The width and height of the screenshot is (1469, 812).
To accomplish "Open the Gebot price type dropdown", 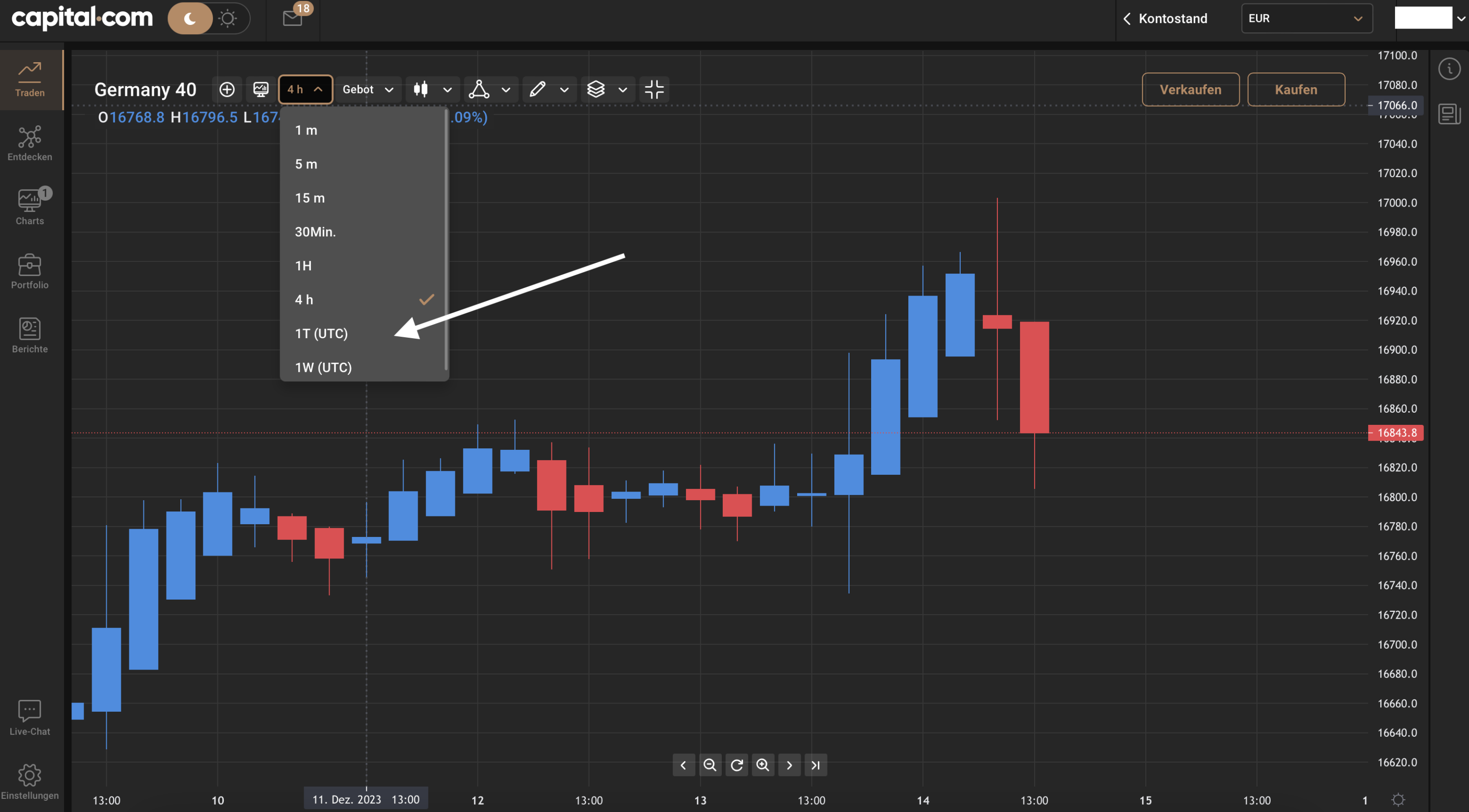I will tap(368, 90).
